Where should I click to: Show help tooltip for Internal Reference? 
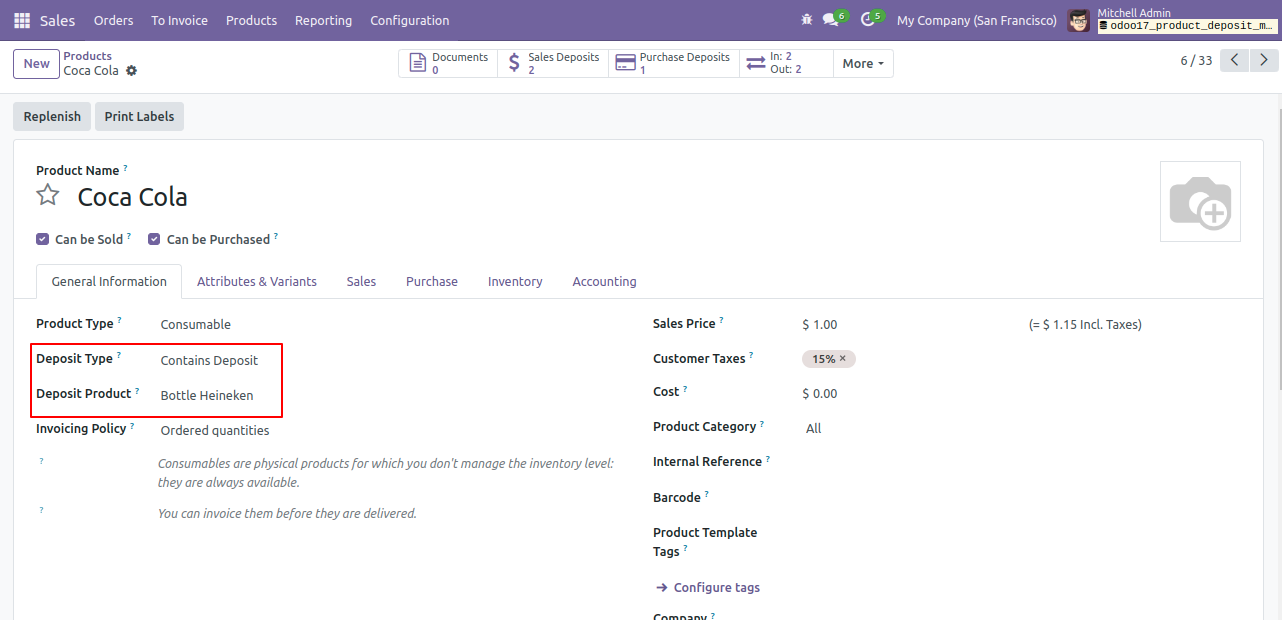coord(768,459)
